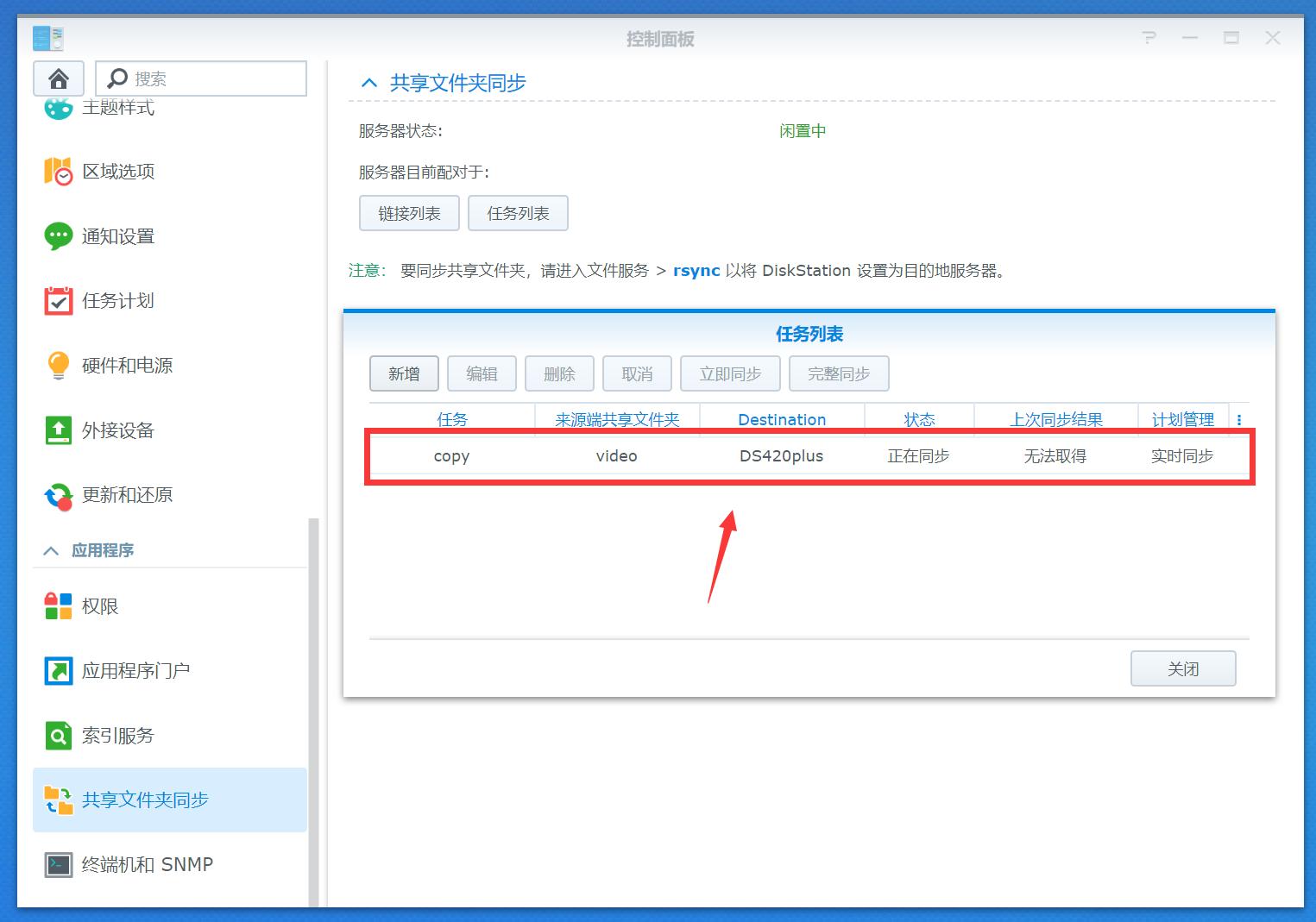
Task: Collapse the 共享文件夹同步 section header
Action: pos(369,83)
